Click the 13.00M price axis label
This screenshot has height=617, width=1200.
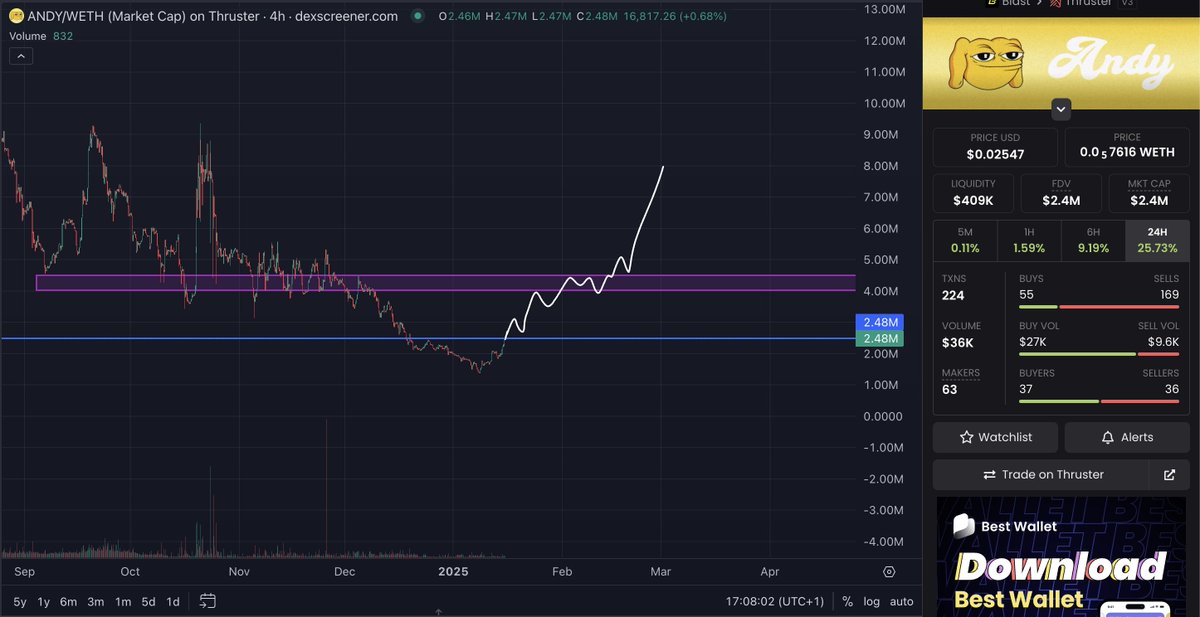pyautogui.click(x=883, y=9)
